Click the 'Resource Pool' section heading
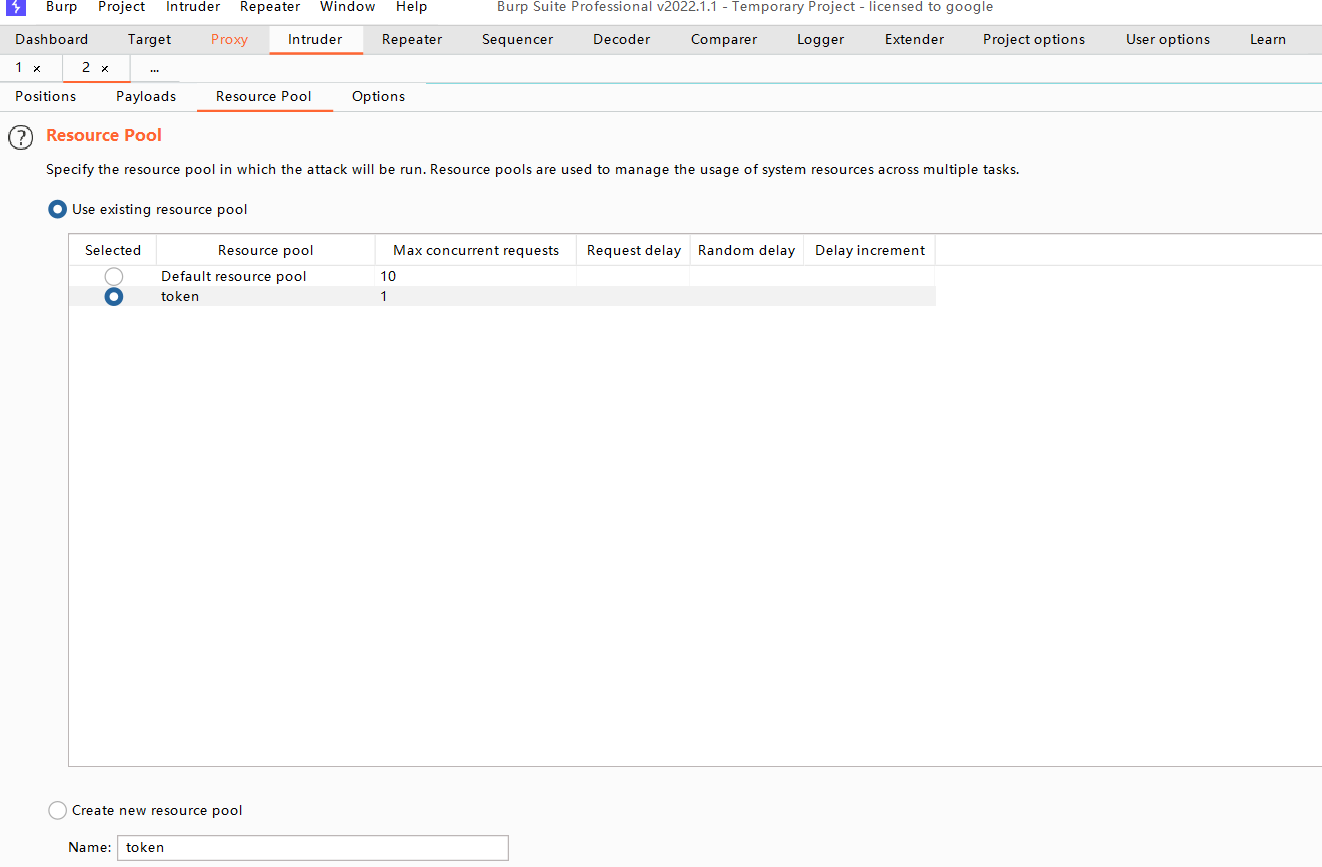 [104, 135]
